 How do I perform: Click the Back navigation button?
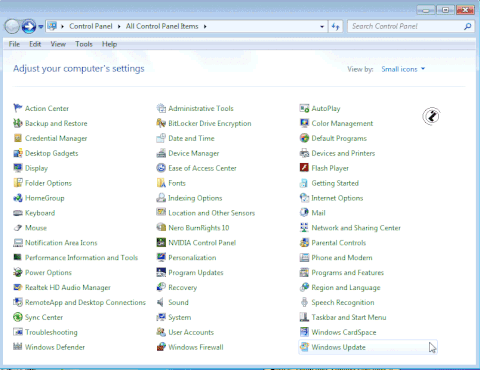point(12,26)
